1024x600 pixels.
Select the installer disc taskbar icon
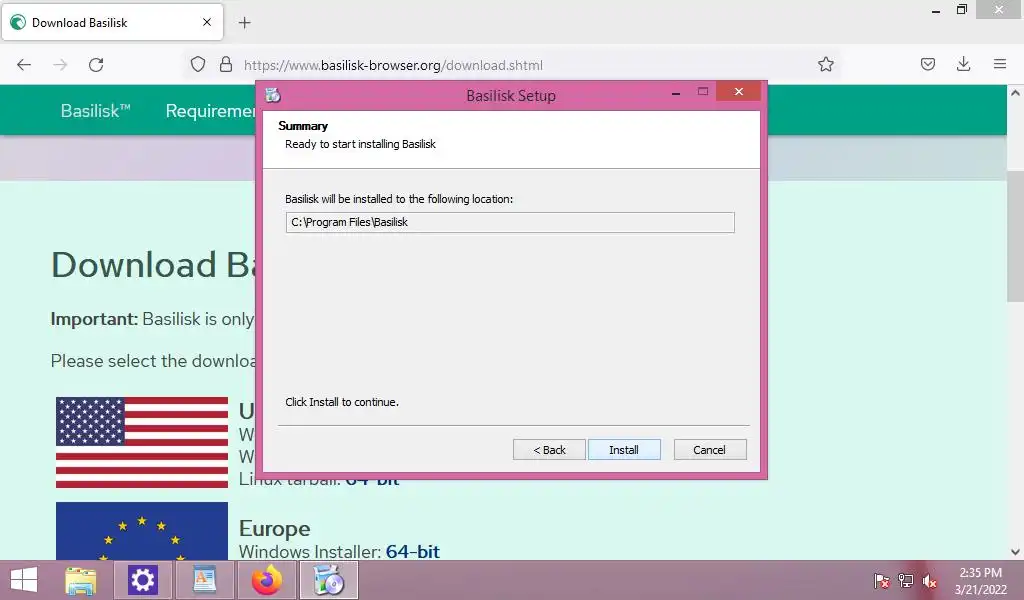[328, 580]
